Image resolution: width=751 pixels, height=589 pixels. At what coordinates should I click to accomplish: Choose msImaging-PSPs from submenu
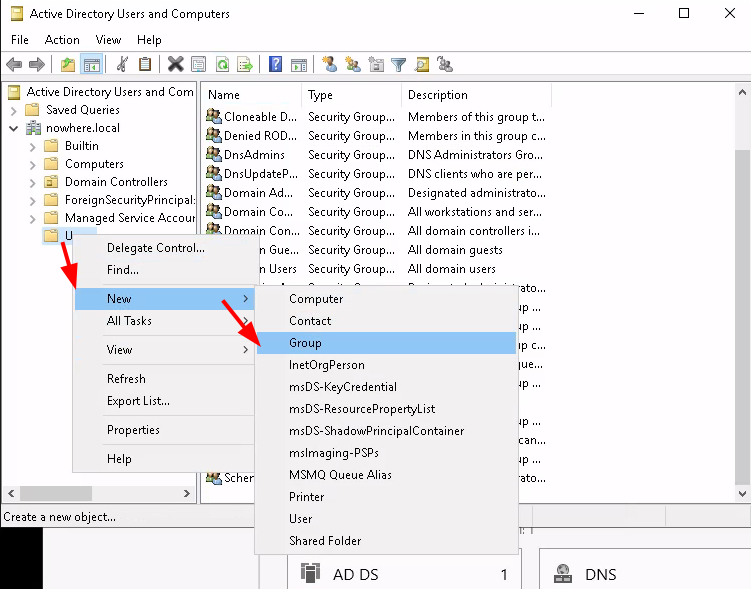click(x=387, y=453)
